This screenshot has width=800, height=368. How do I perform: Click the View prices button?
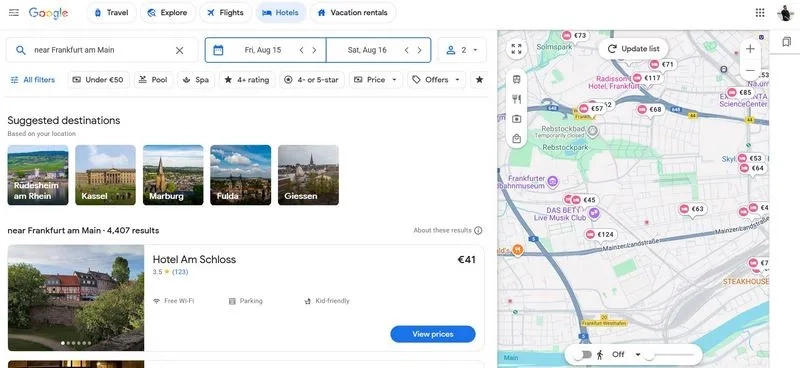pos(433,334)
